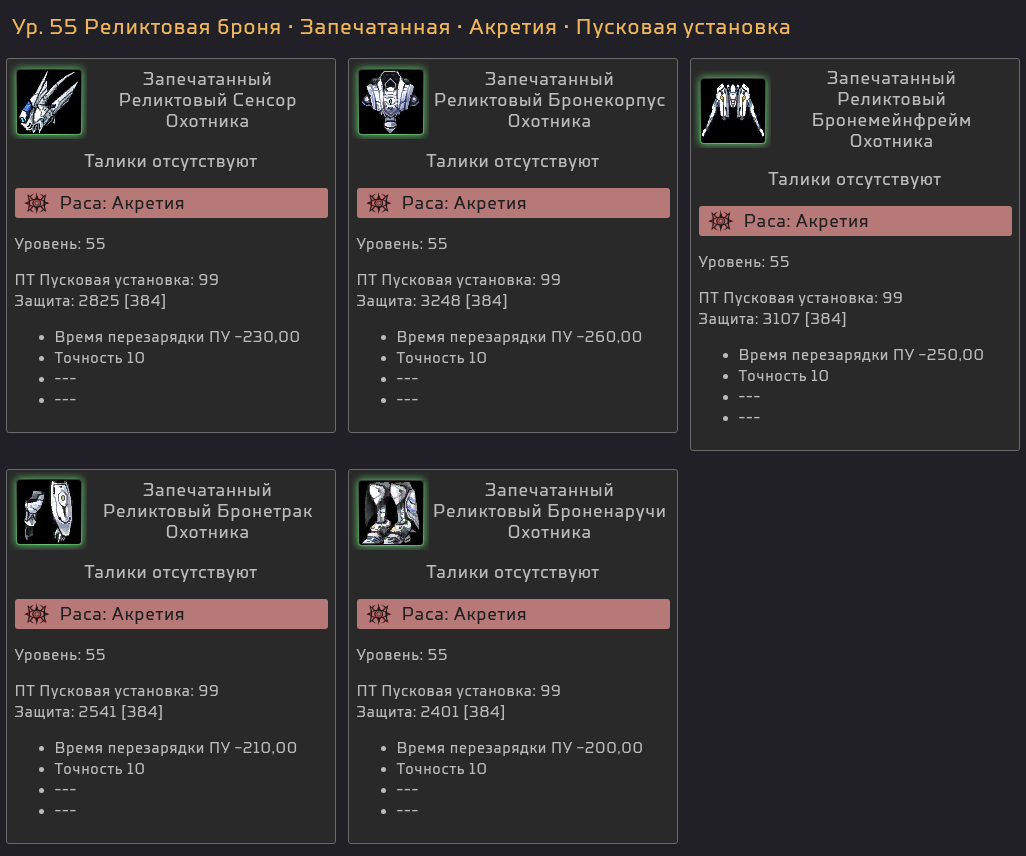Screen dimensions: 1026x856
Task: Click ПТ Пусковая установка: 99 in Сенсор card
Action: point(116,280)
